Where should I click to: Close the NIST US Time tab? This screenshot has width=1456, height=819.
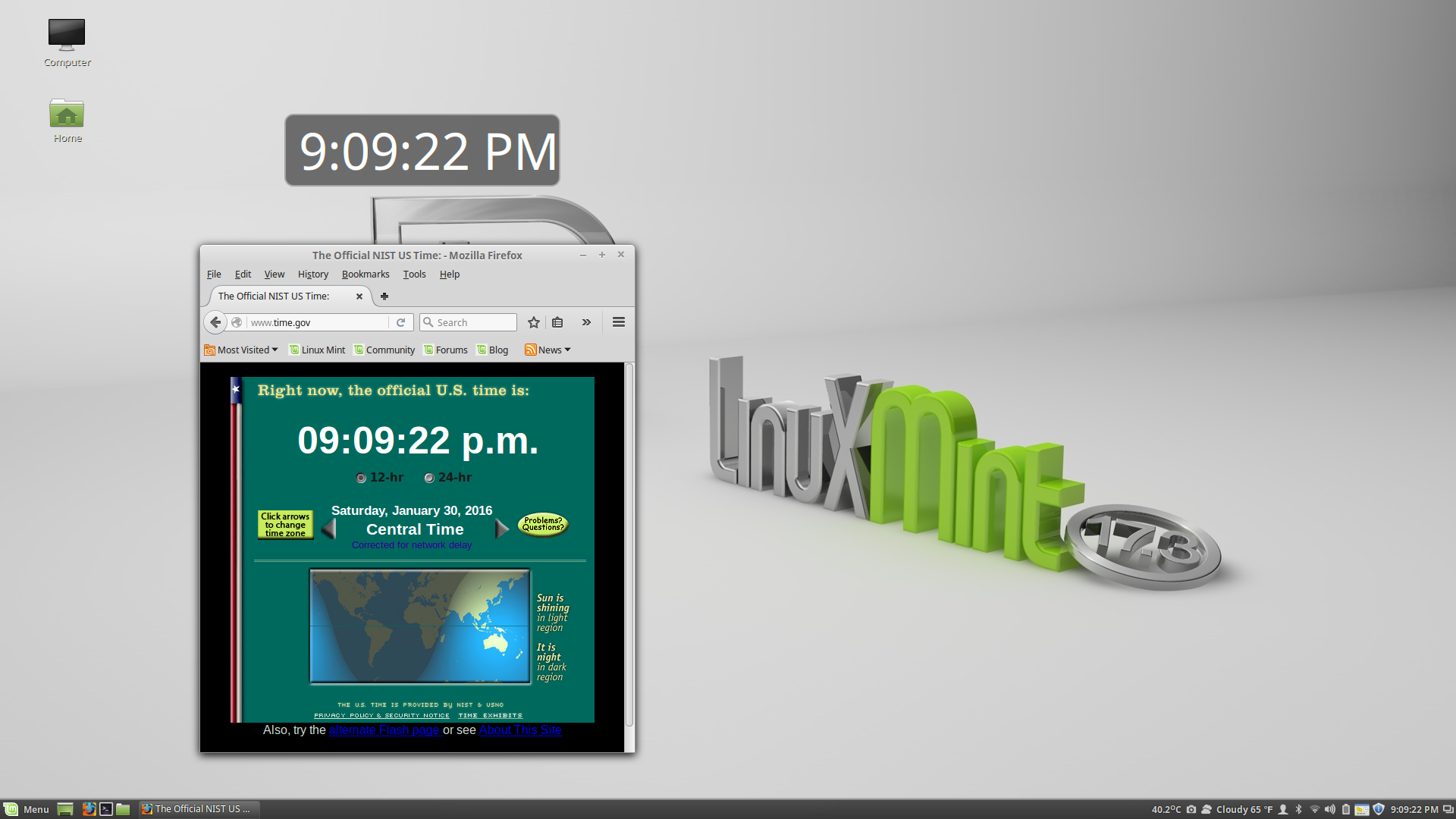click(359, 297)
